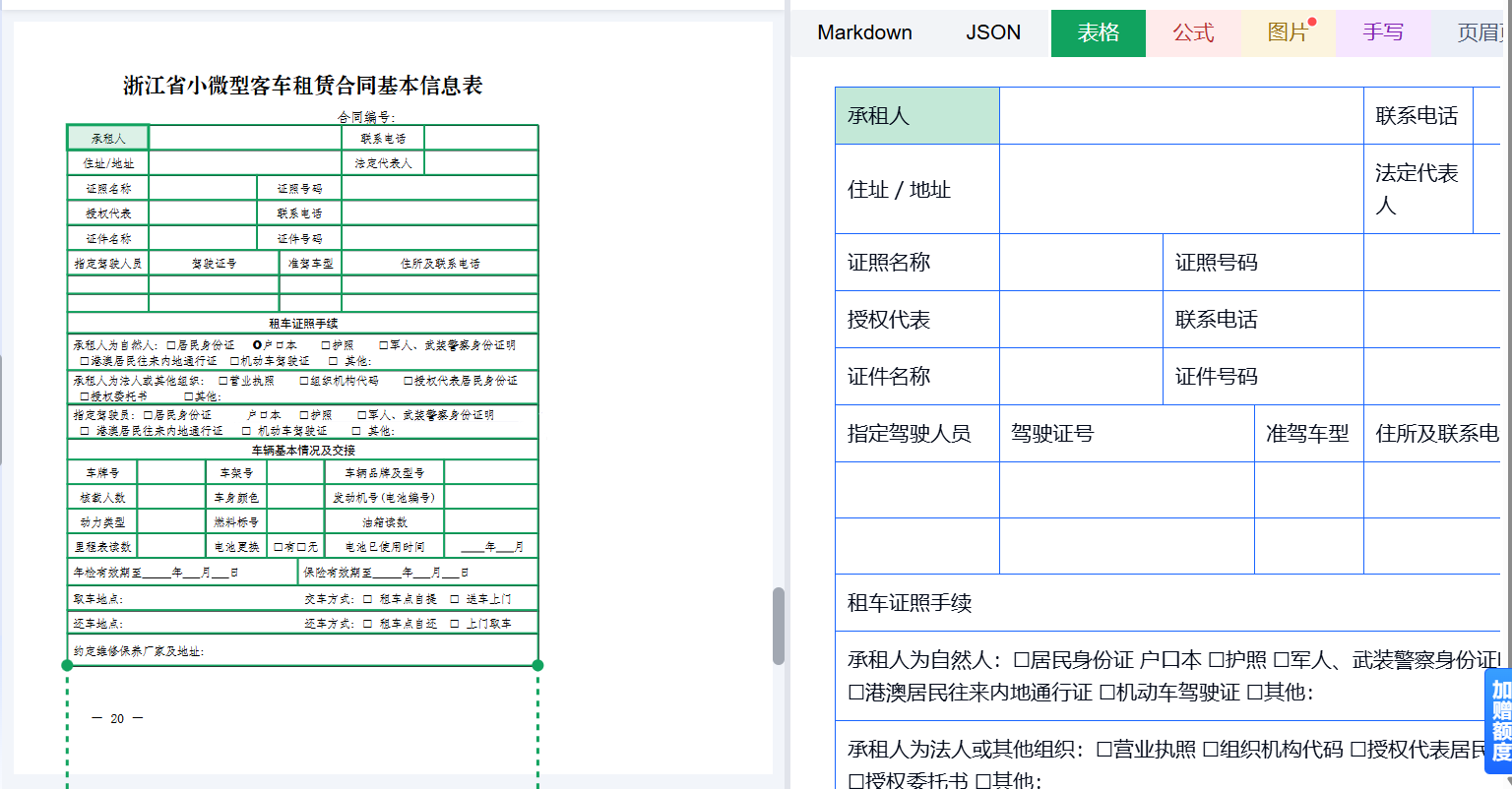Click the 加赠额度 floating button
This screenshot has width=1512, height=789.
(x=1499, y=721)
